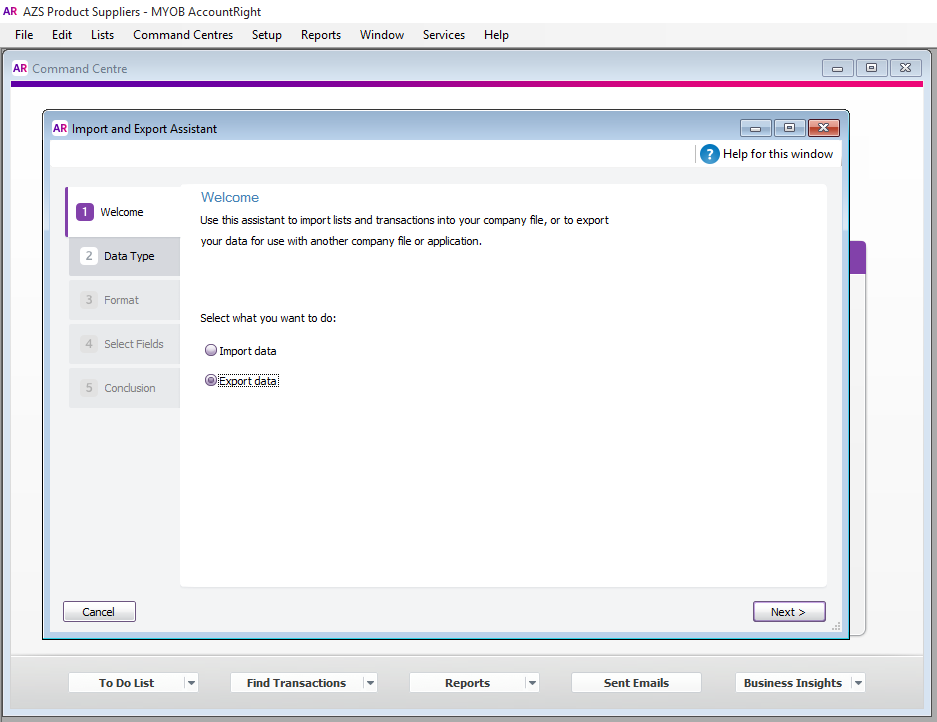The image size is (937, 722).
Task: Click Help for this window link
Action: [777, 154]
